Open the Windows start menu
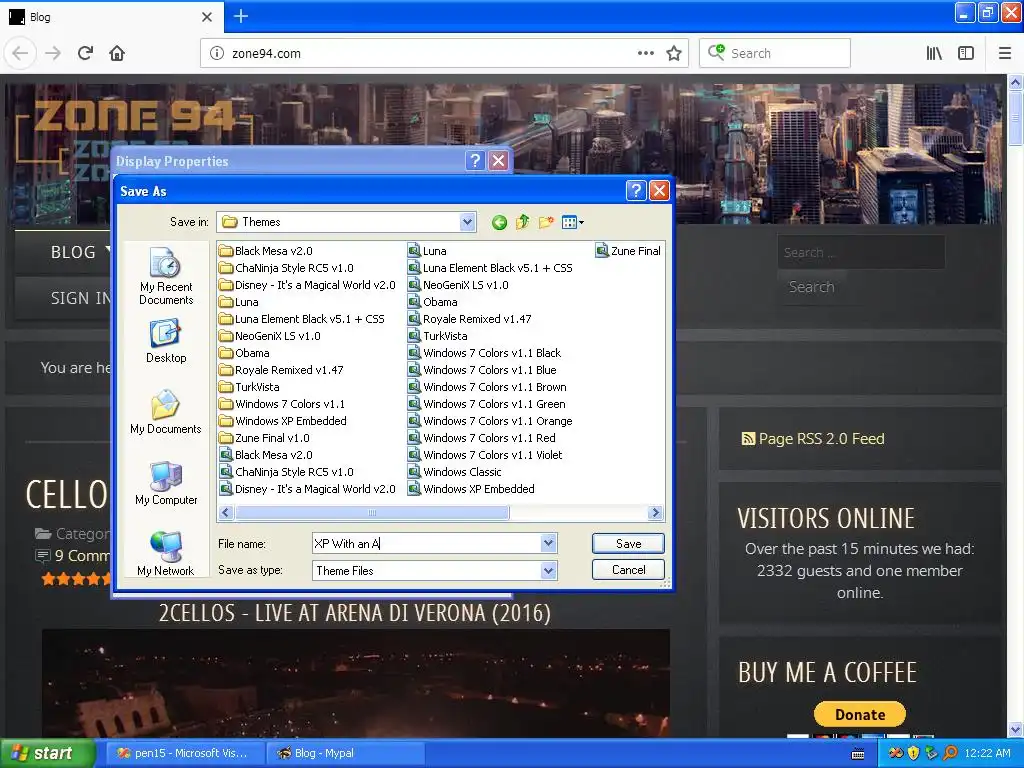Image resolution: width=1024 pixels, height=768 pixels. [46, 753]
